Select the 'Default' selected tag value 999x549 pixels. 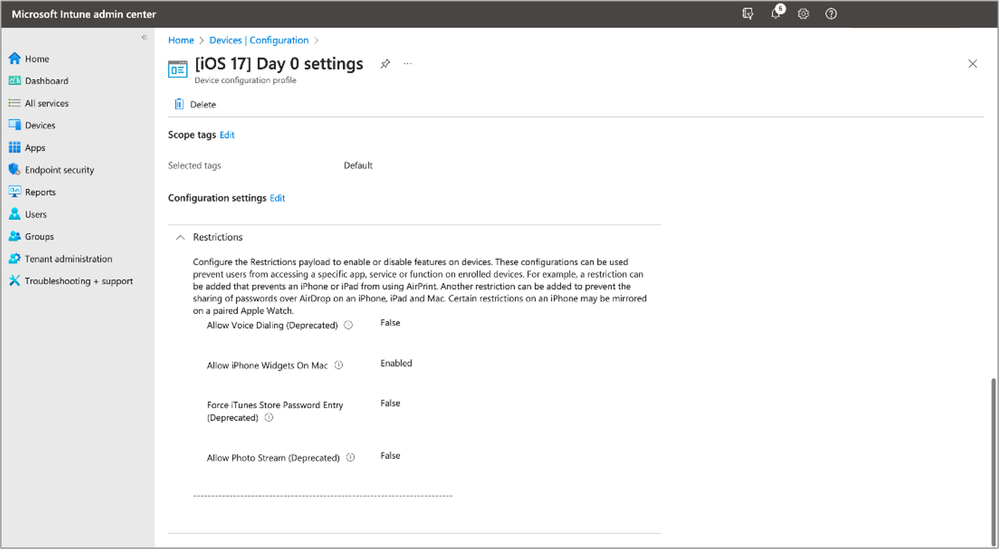358,166
